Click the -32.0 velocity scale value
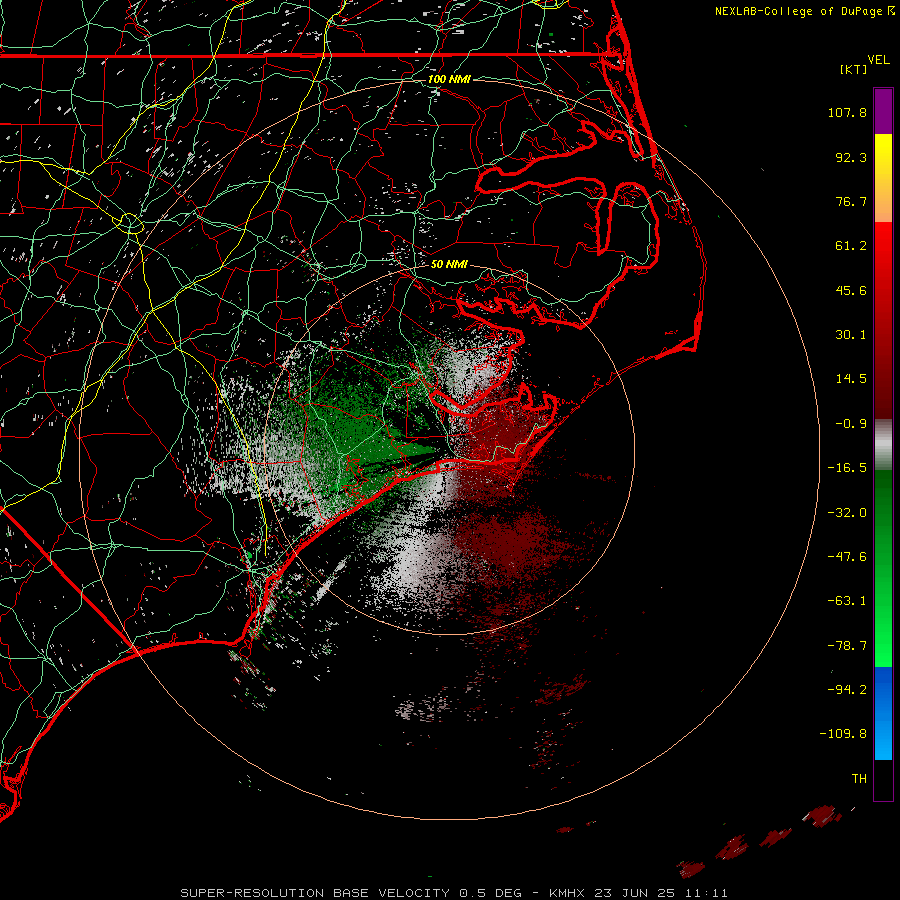 tap(847, 513)
